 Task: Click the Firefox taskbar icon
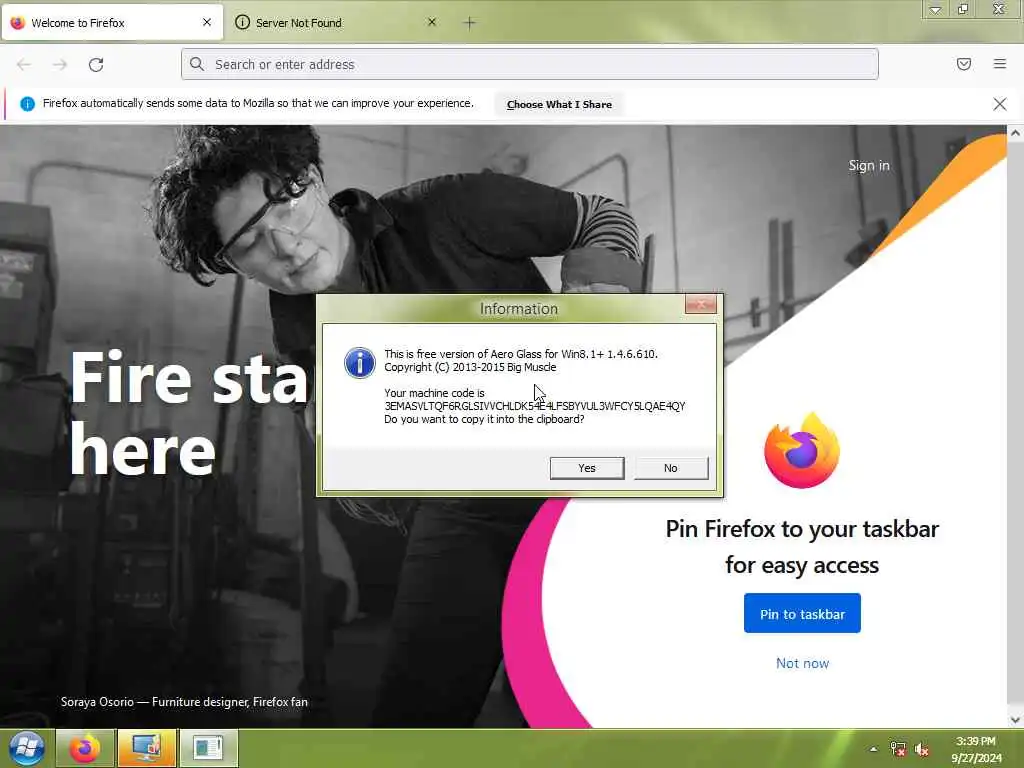click(86, 748)
